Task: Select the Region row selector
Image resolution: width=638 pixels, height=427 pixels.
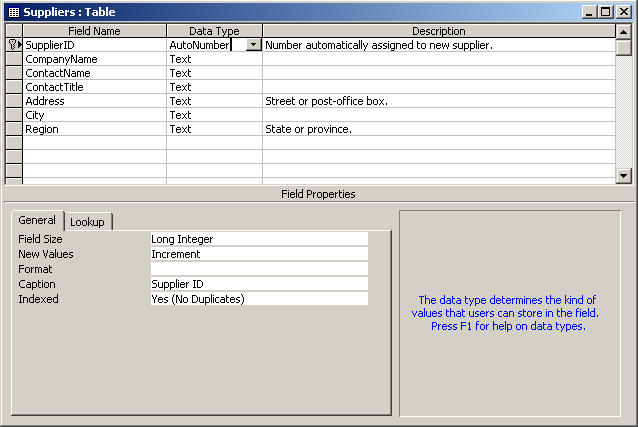Action: [14, 129]
